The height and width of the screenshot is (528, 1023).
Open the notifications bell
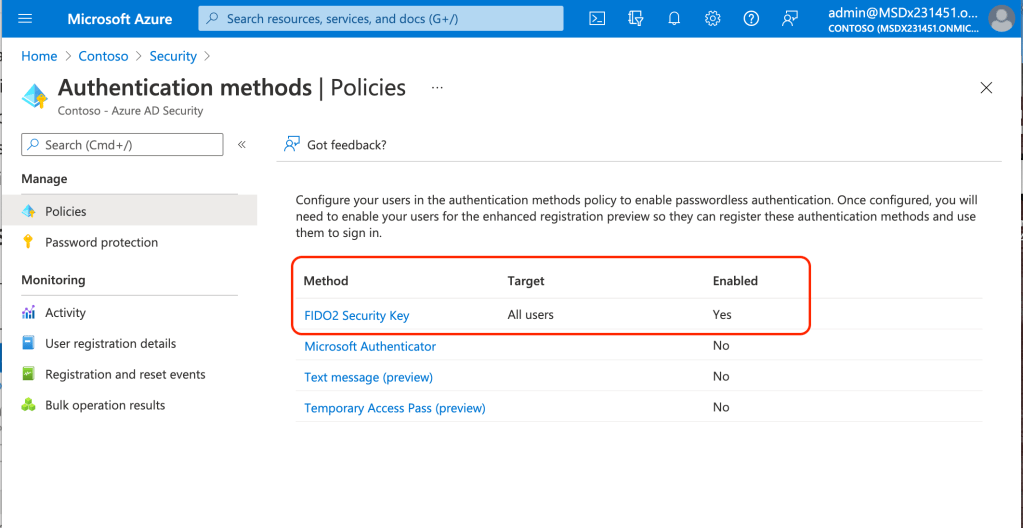tap(674, 18)
